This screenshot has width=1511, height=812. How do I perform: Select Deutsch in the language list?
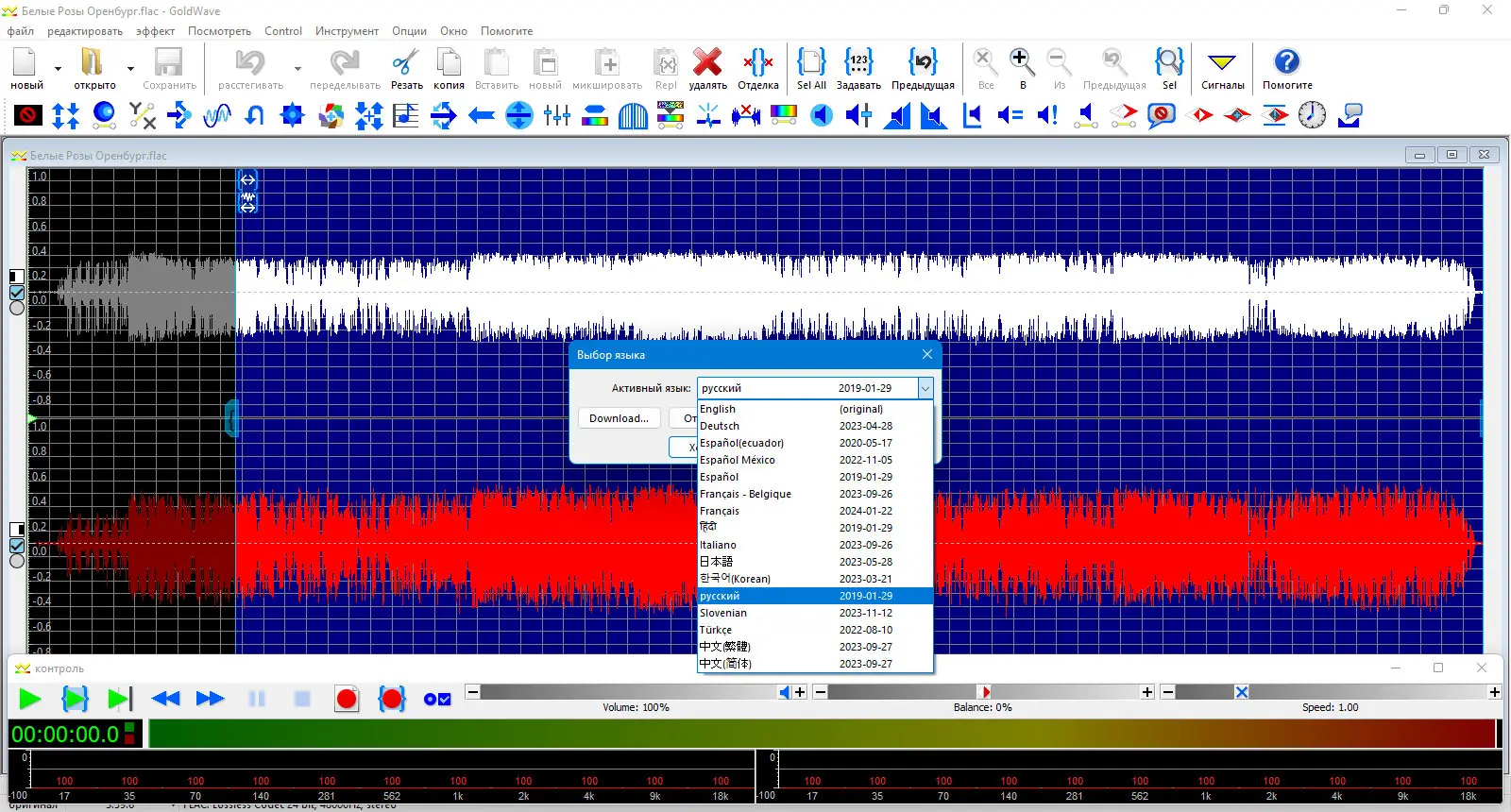(x=720, y=426)
